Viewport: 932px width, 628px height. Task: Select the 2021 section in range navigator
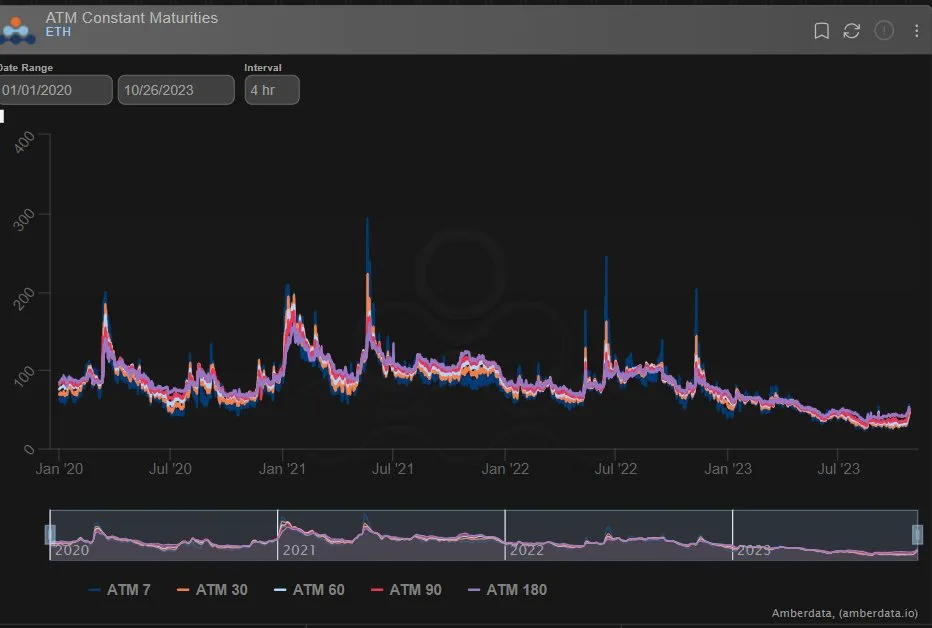[x=391, y=535]
